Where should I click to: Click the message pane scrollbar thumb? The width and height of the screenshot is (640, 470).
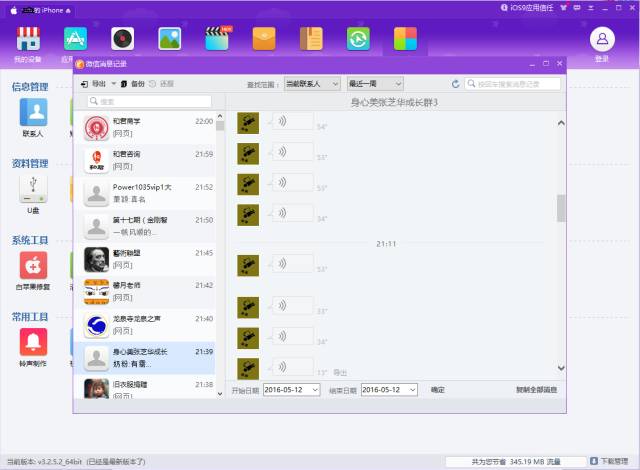pos(561,208)
